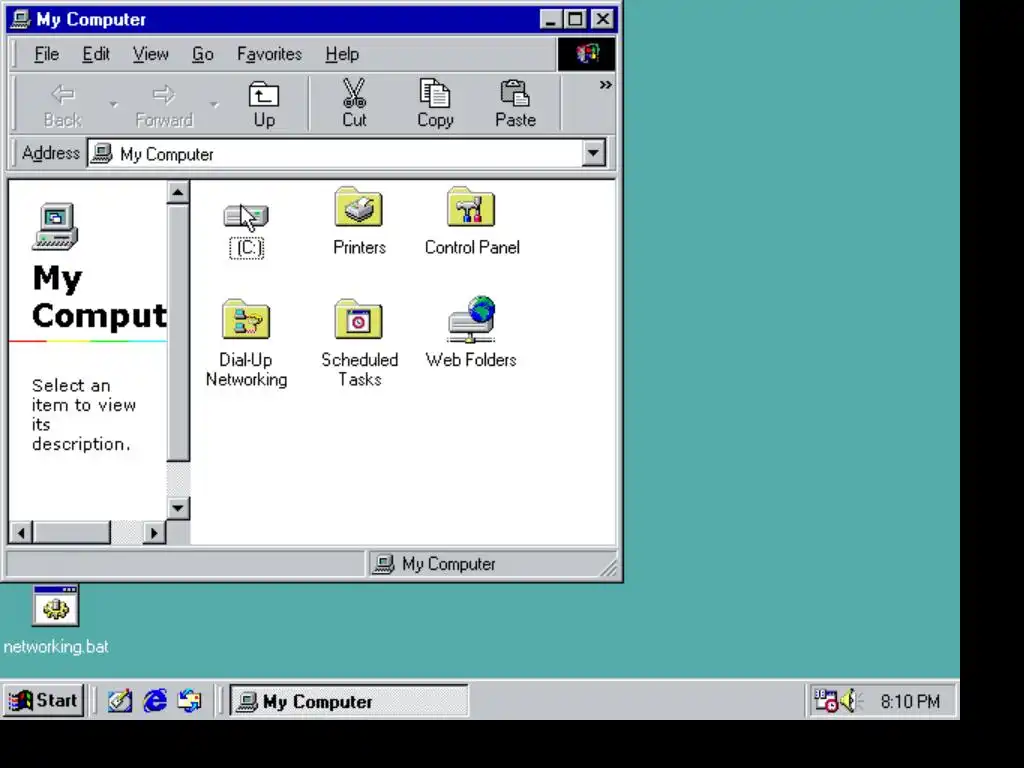
Task: Click the volume speaker tray icon
Action: click(849, 701)
